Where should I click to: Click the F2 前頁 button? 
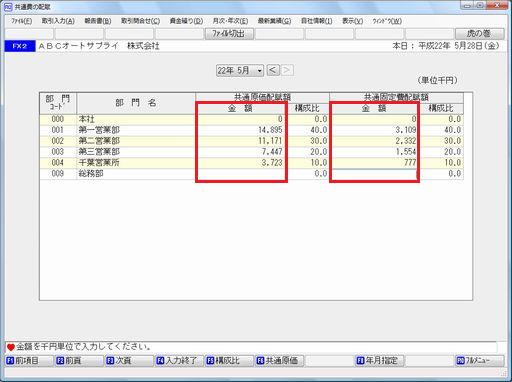tap(79, 361)
